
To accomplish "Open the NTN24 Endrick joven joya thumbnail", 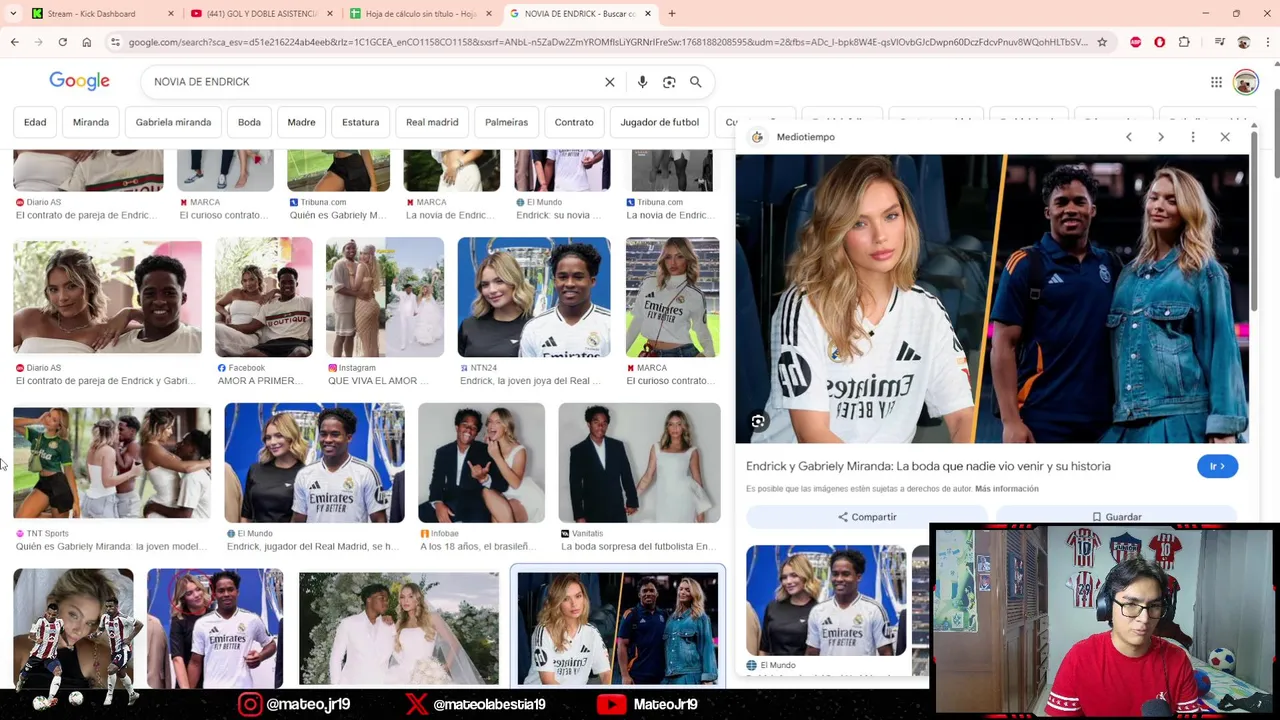I will click(x=534, y=297).
